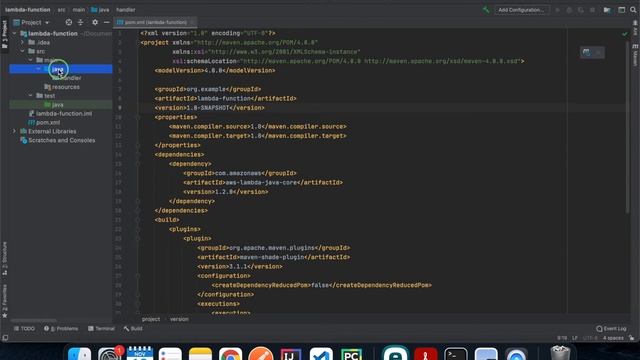Select the resources folder

point(62,87)
